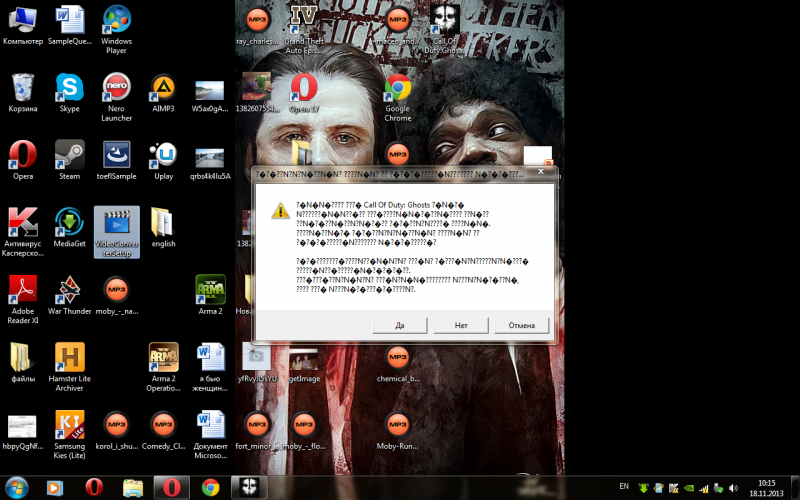The image size is (800, 500).
Task: Open Документ Microsoft Word file icon
Action: coord(210,434)
